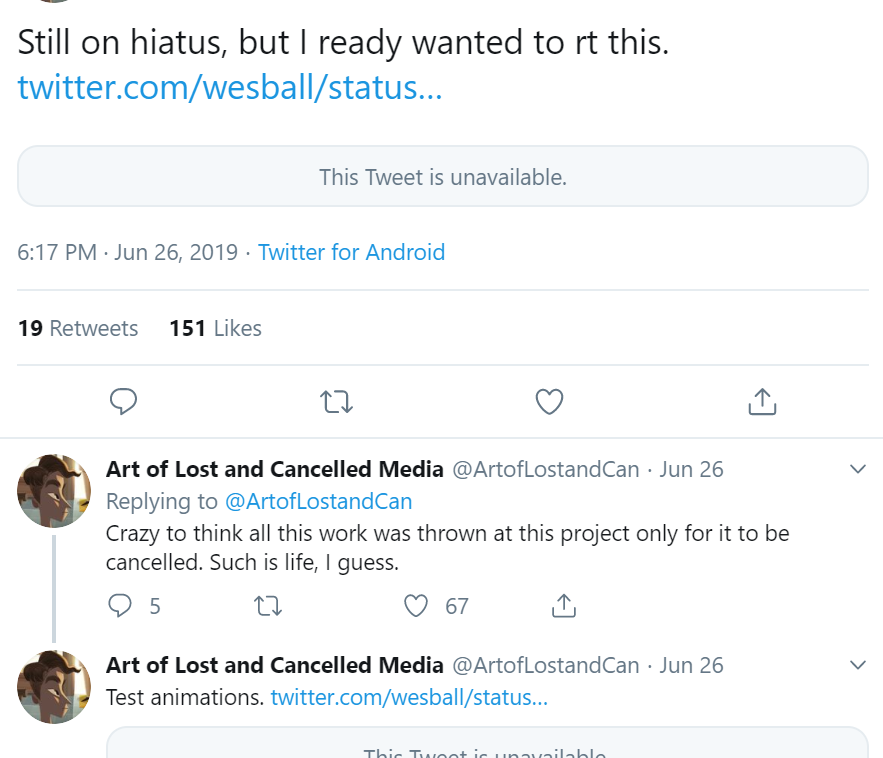Click the 'This Tweet is unavailable' quoted box
Image resolution: width=883 pixels, height=758 pixels.
(443, 176)
